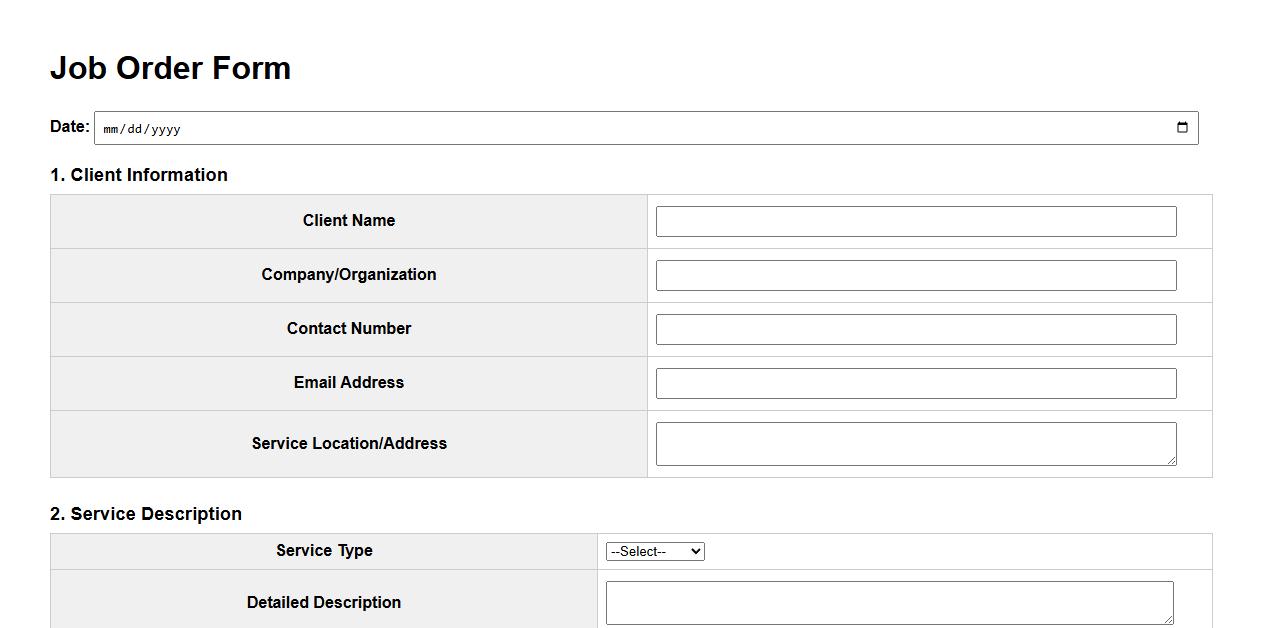The width and height of the screenshot is (1263, 628).
Task: Click the calendar icon in Date field
Action: click(1181, 127)
